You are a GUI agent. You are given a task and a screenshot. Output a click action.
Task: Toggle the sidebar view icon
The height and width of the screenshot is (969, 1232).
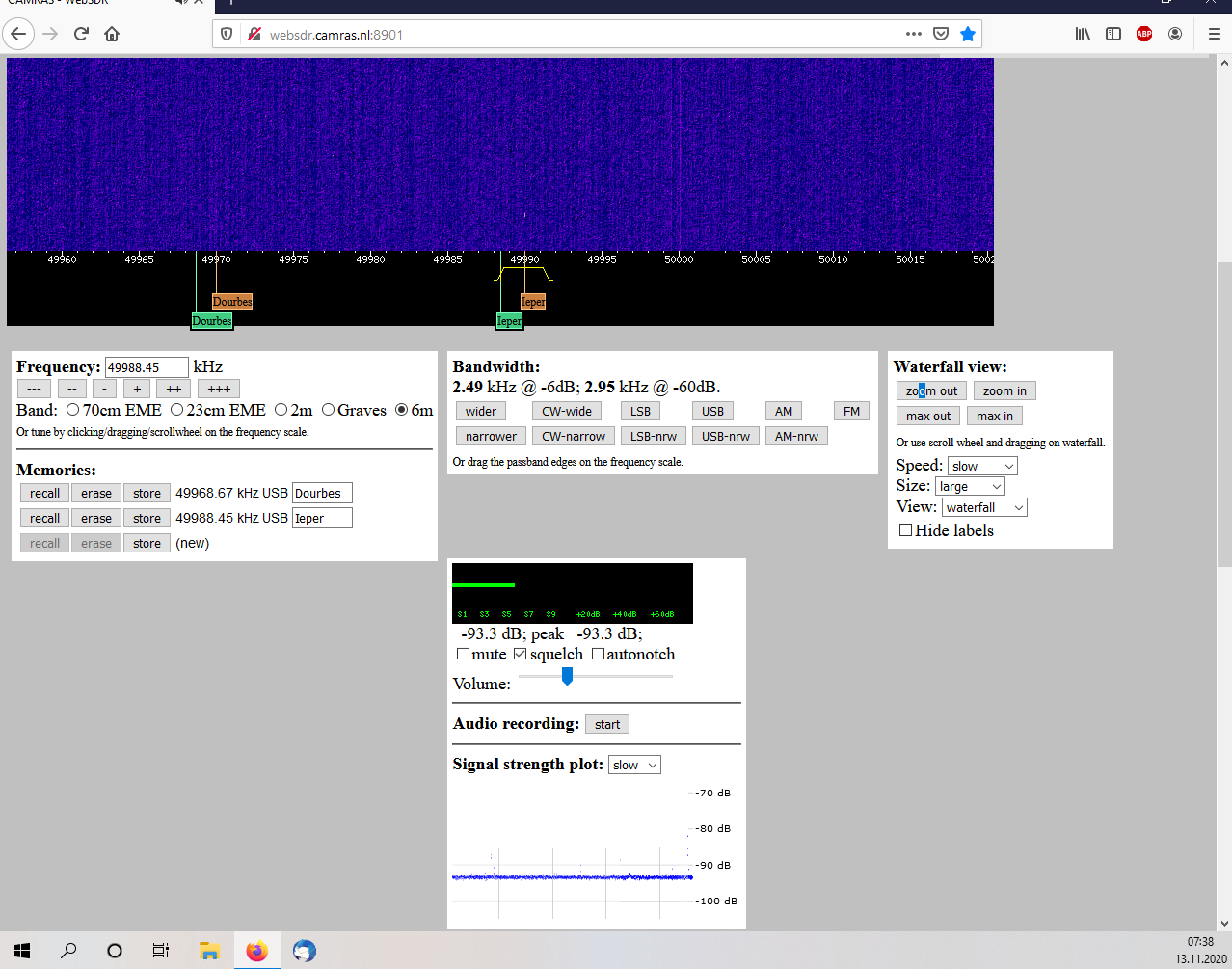tap(1113, 34)
